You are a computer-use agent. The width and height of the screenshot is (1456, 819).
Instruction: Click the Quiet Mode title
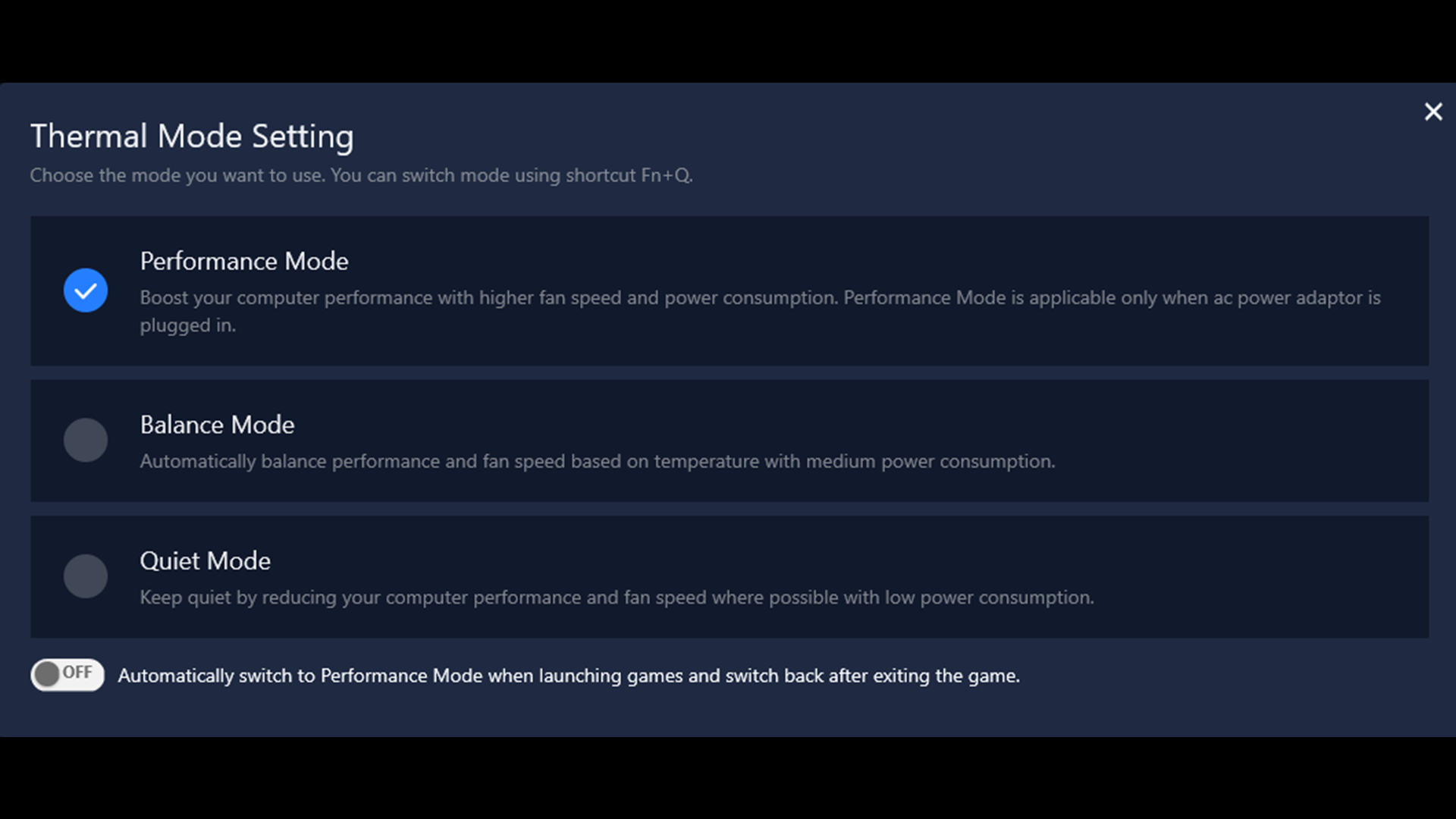point(205,561)
